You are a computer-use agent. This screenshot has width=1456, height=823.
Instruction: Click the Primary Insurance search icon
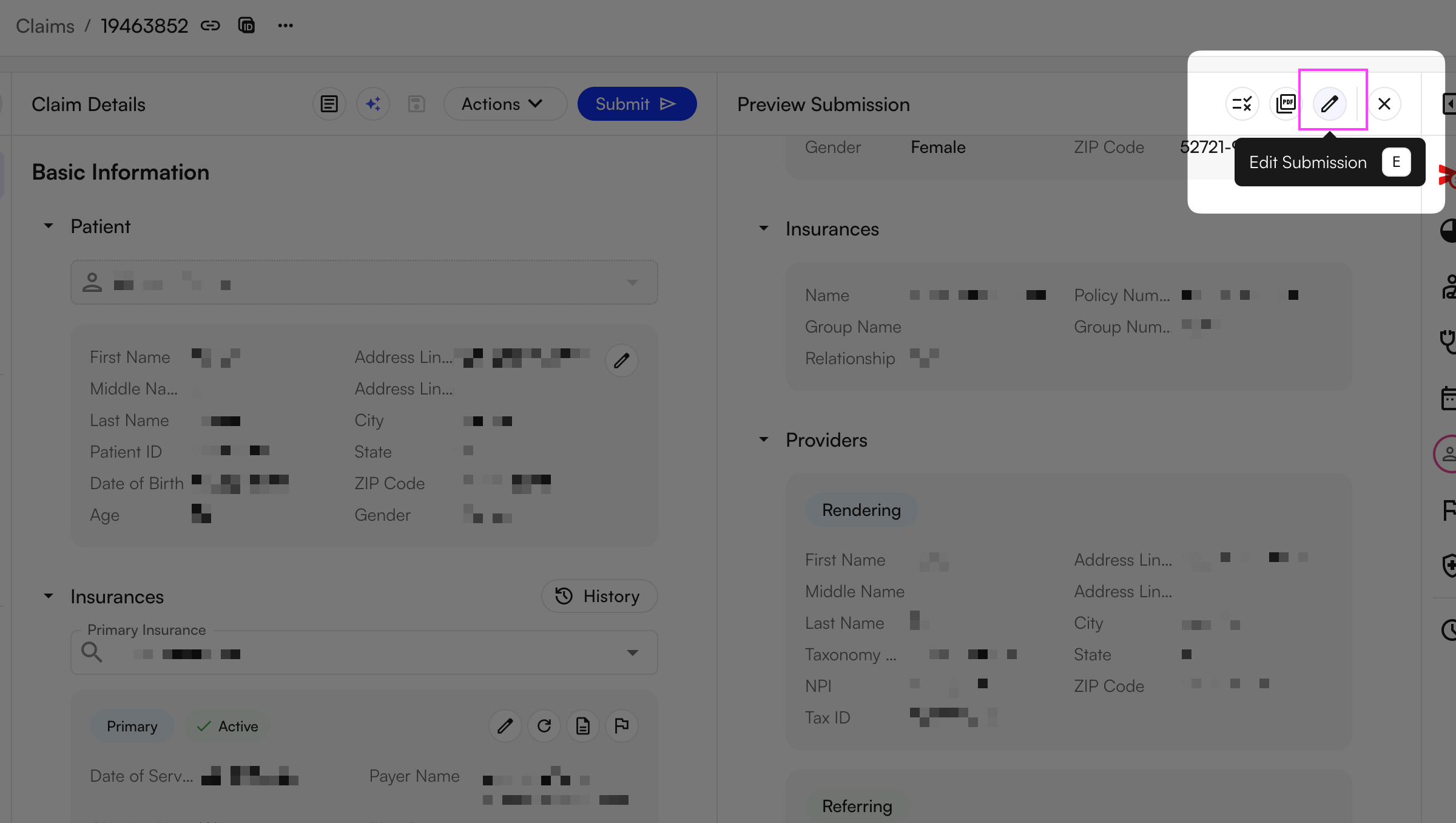click(x=92, y=652)
